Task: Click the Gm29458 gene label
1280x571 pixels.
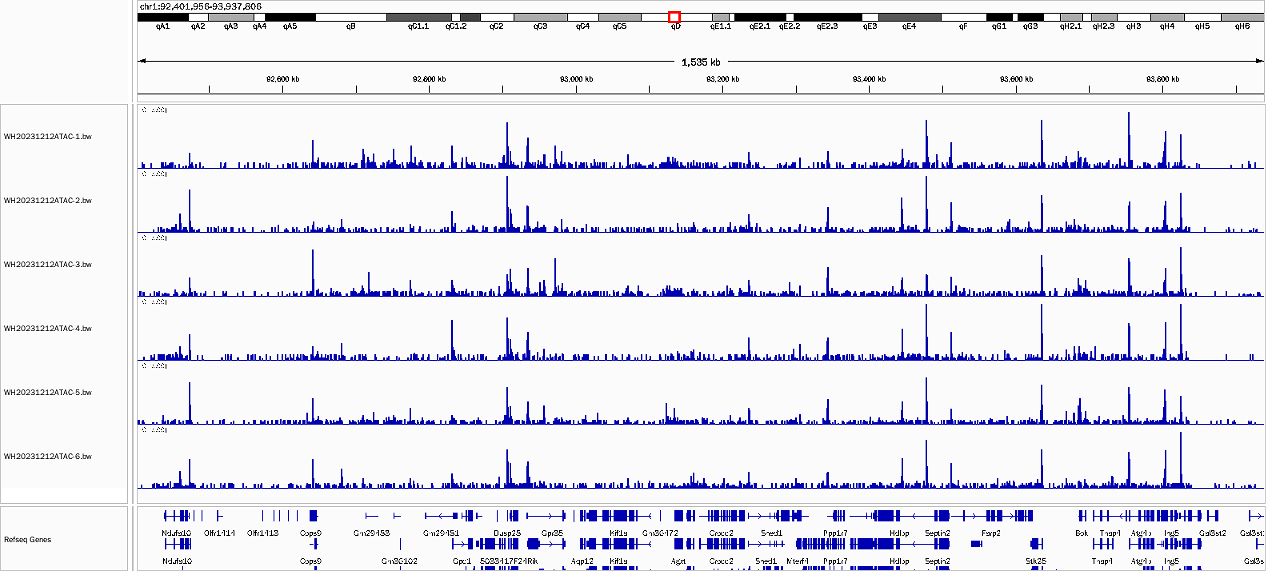Action: point(371,533)
